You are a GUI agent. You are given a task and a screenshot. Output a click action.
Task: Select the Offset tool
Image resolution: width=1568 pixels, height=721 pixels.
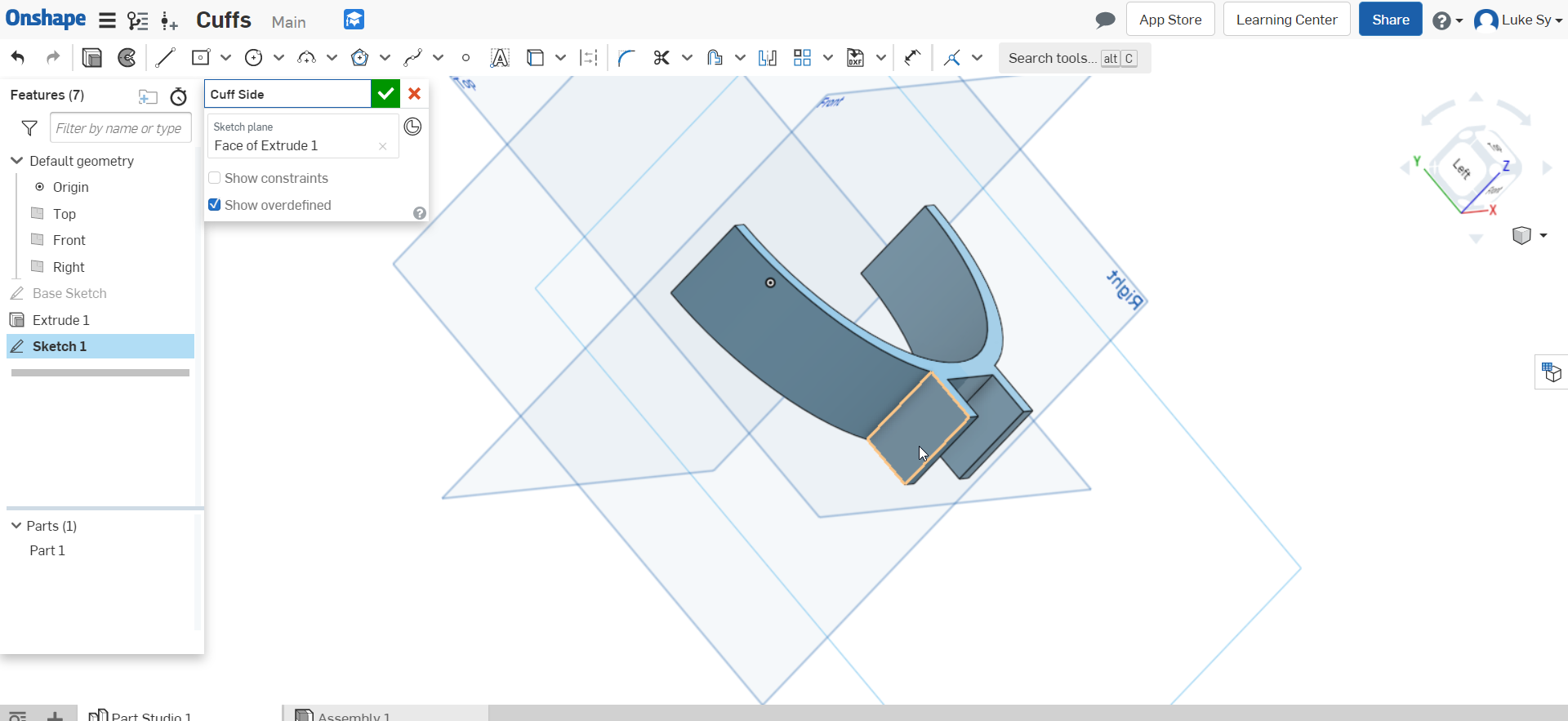coord(715,57)
